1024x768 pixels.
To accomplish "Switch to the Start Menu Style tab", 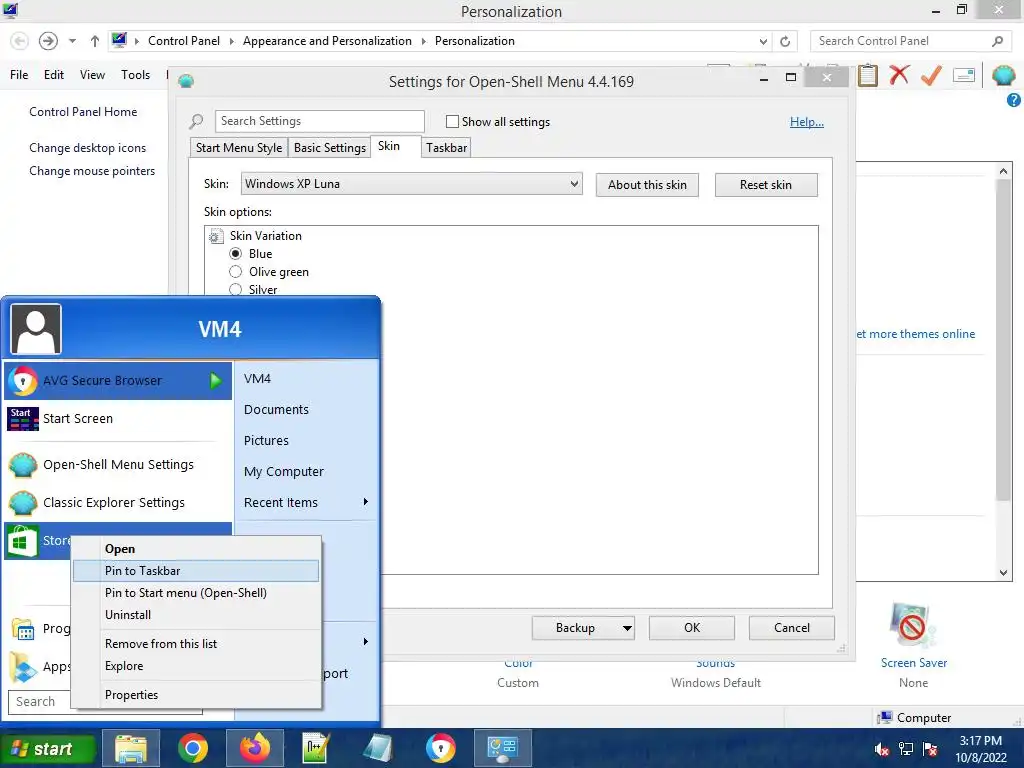I will (239, 148).
